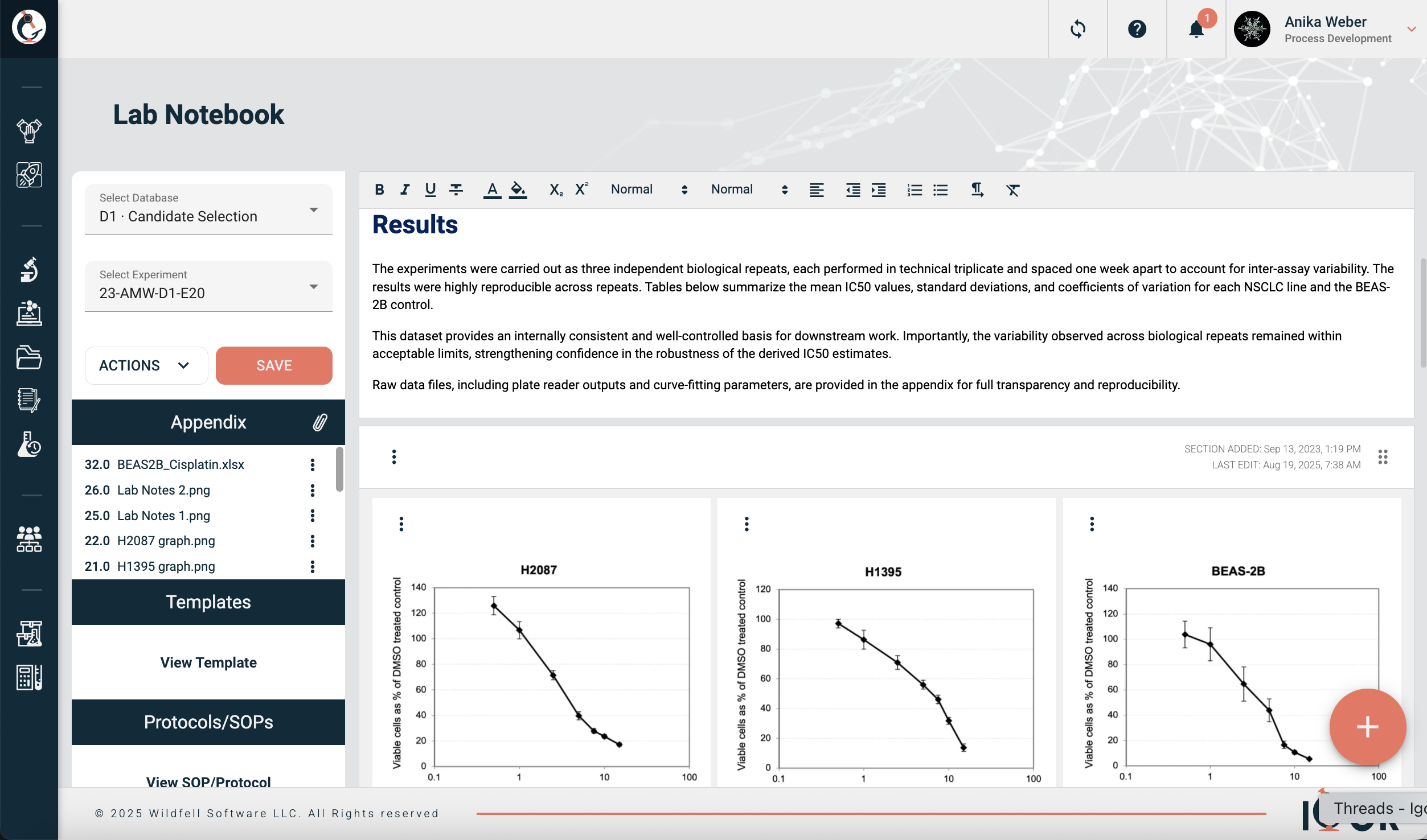Decrease paragraph indent
Viewport: 1427px width, 840px height.
pos(853,190)
